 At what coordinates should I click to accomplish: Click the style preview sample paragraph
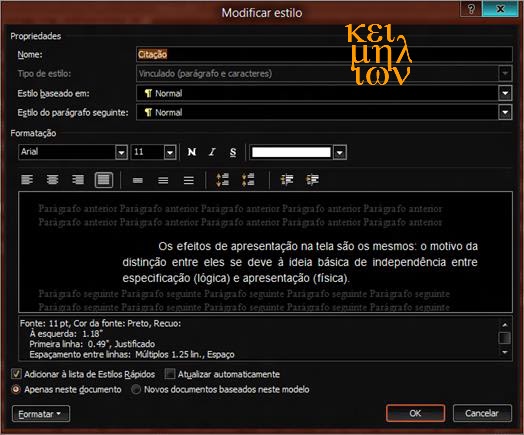tap(300, 262)
